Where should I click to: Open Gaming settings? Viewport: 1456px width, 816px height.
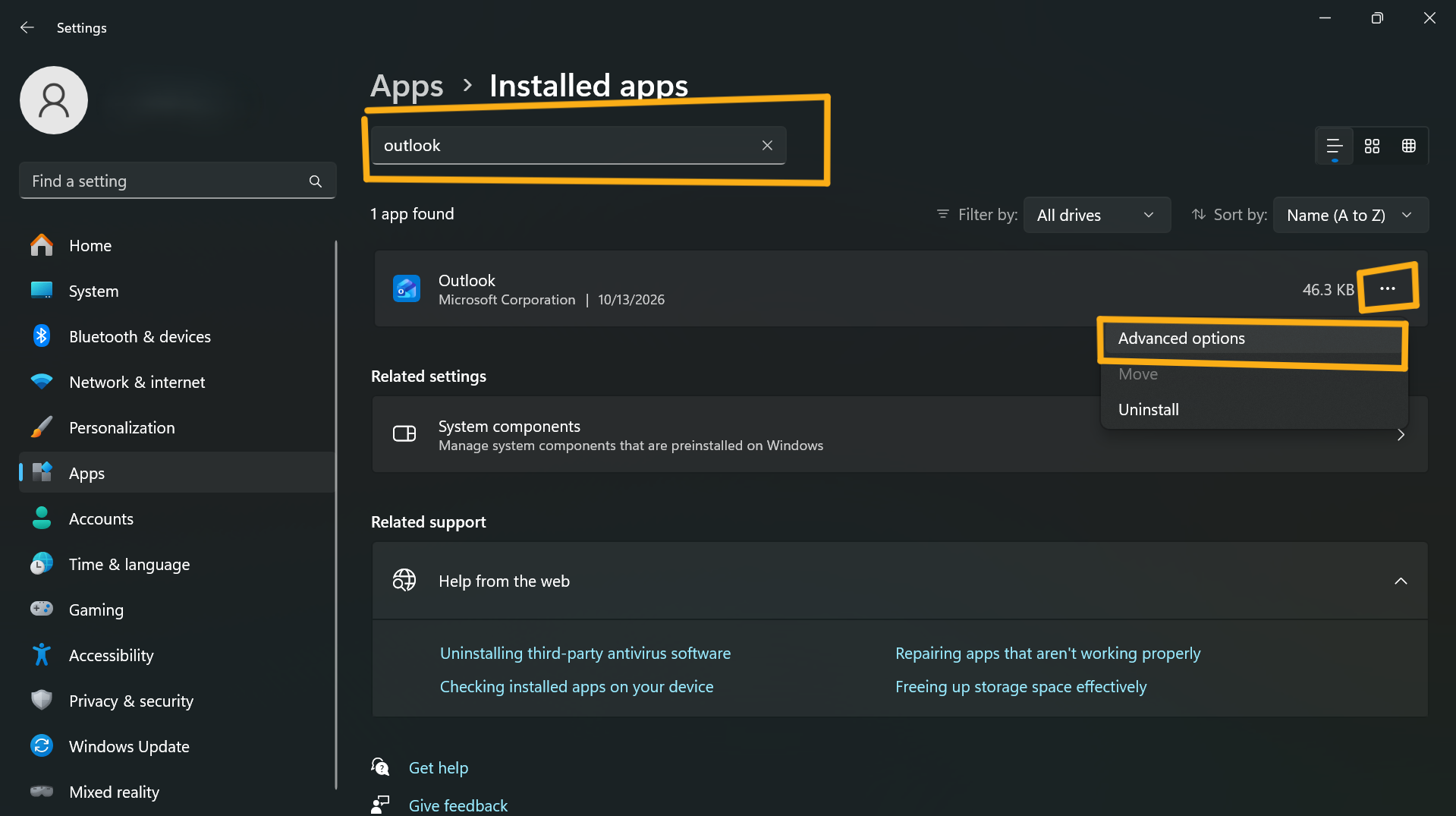point(177,610)
